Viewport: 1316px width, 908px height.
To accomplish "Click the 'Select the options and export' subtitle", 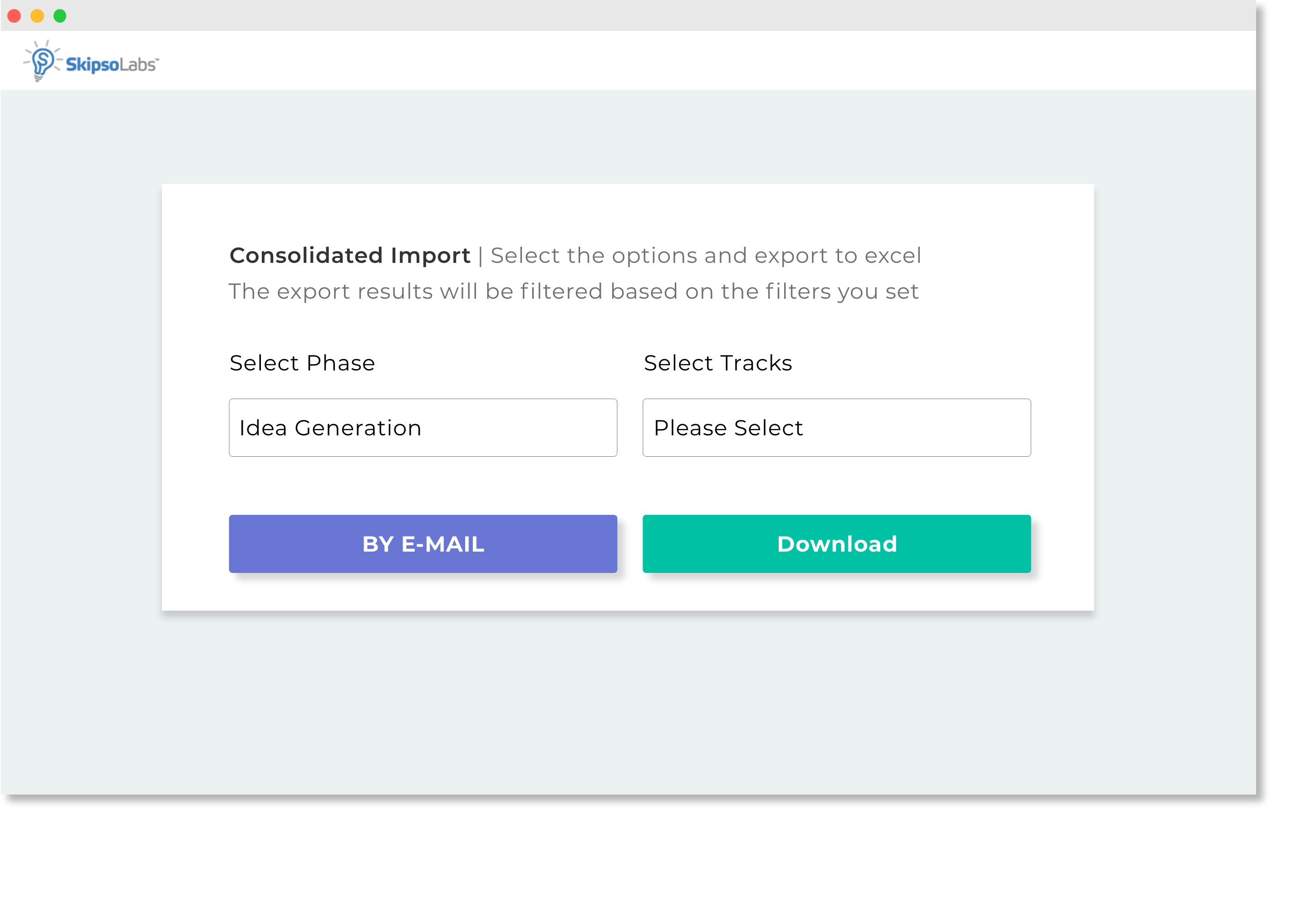I will [705, 256].
